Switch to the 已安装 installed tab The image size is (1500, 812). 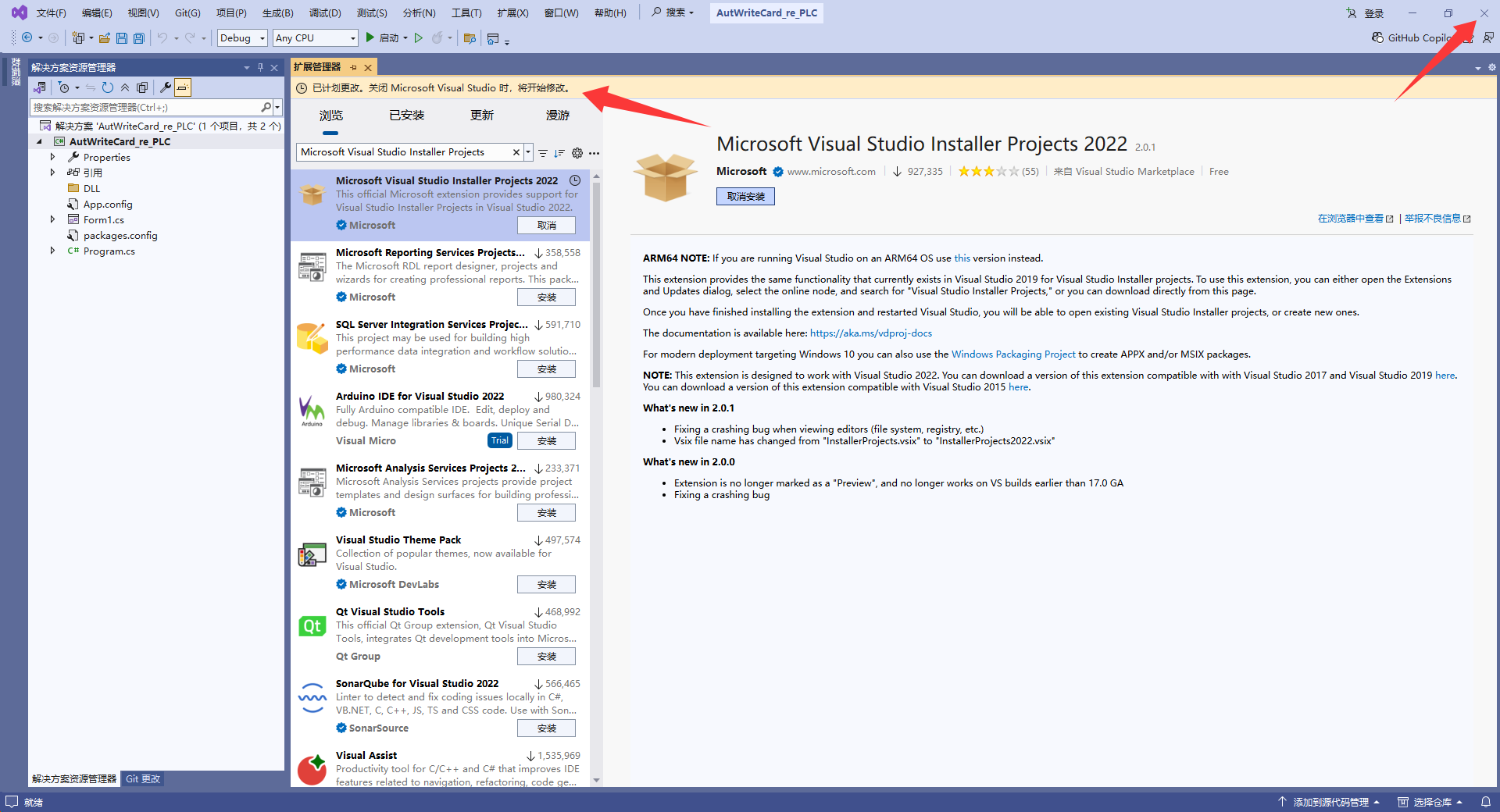pyautogui.click(x=407, y=116)
